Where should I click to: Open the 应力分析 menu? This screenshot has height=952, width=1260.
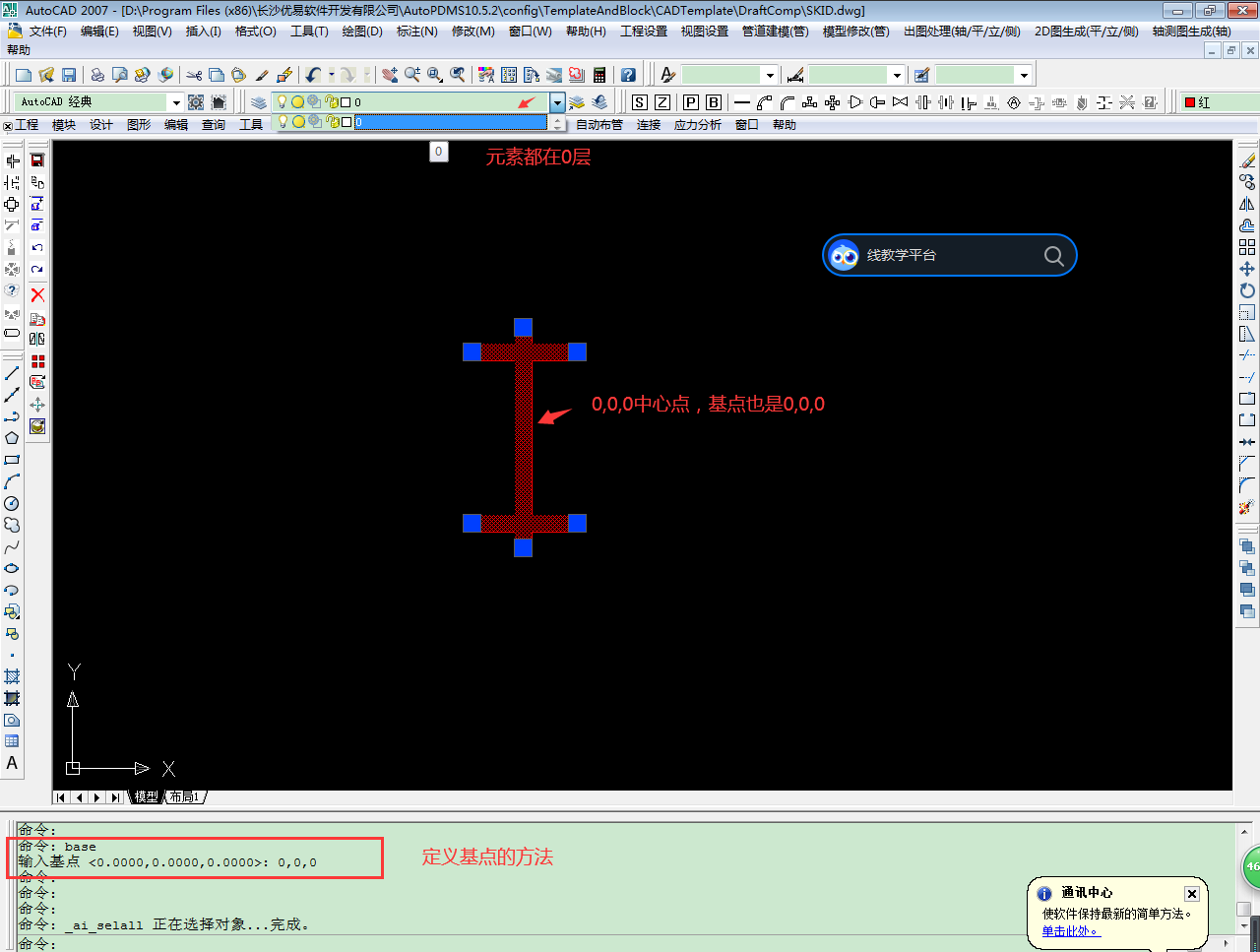[698, 125]
